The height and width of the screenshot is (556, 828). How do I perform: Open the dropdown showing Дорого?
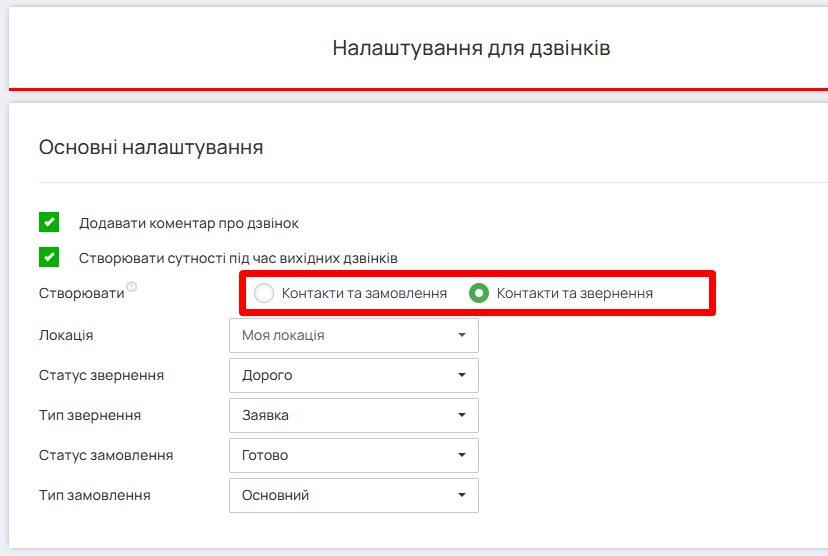(353, 376)
